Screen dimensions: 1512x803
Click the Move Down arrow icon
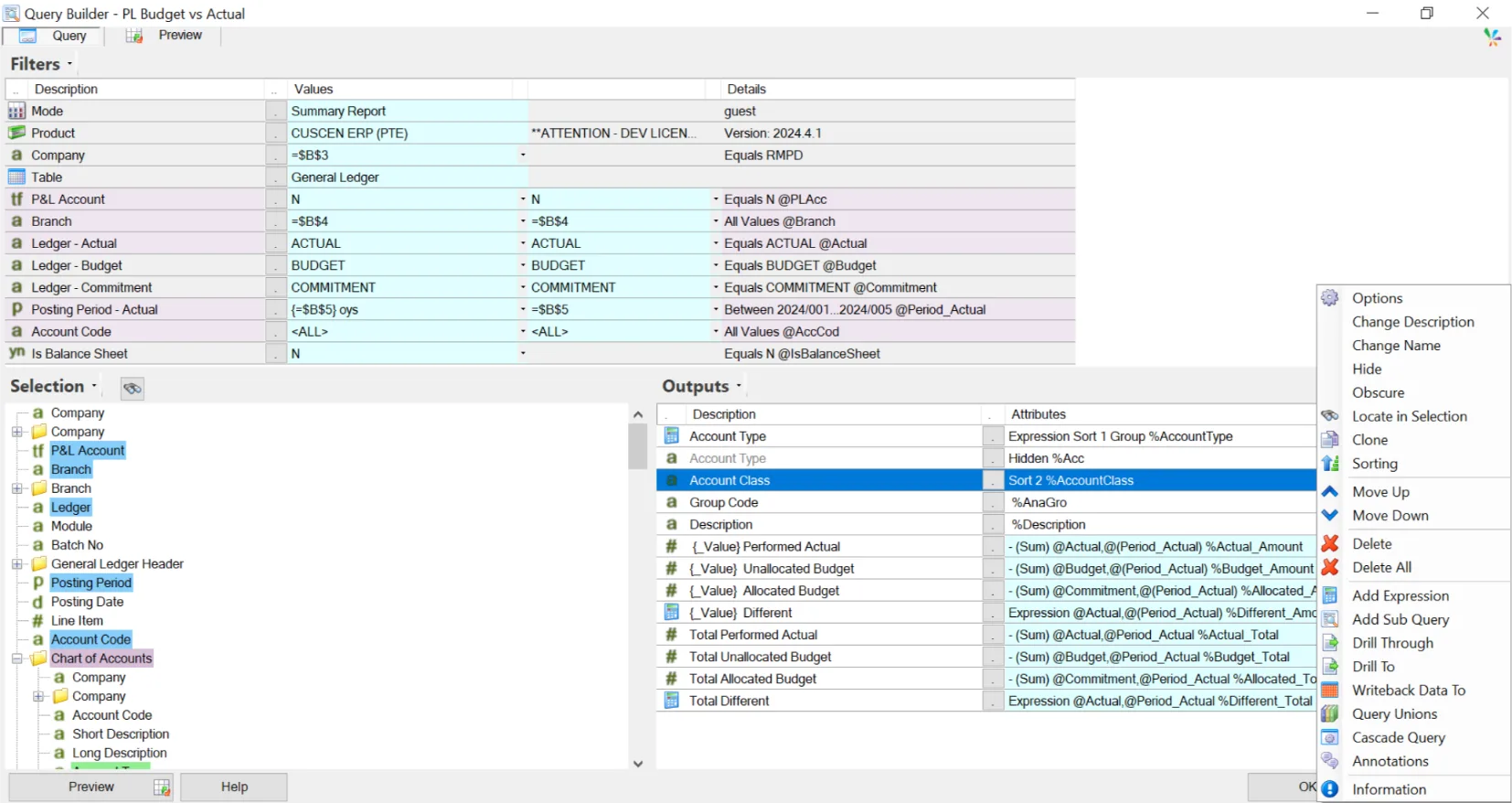click(1330, 516)
